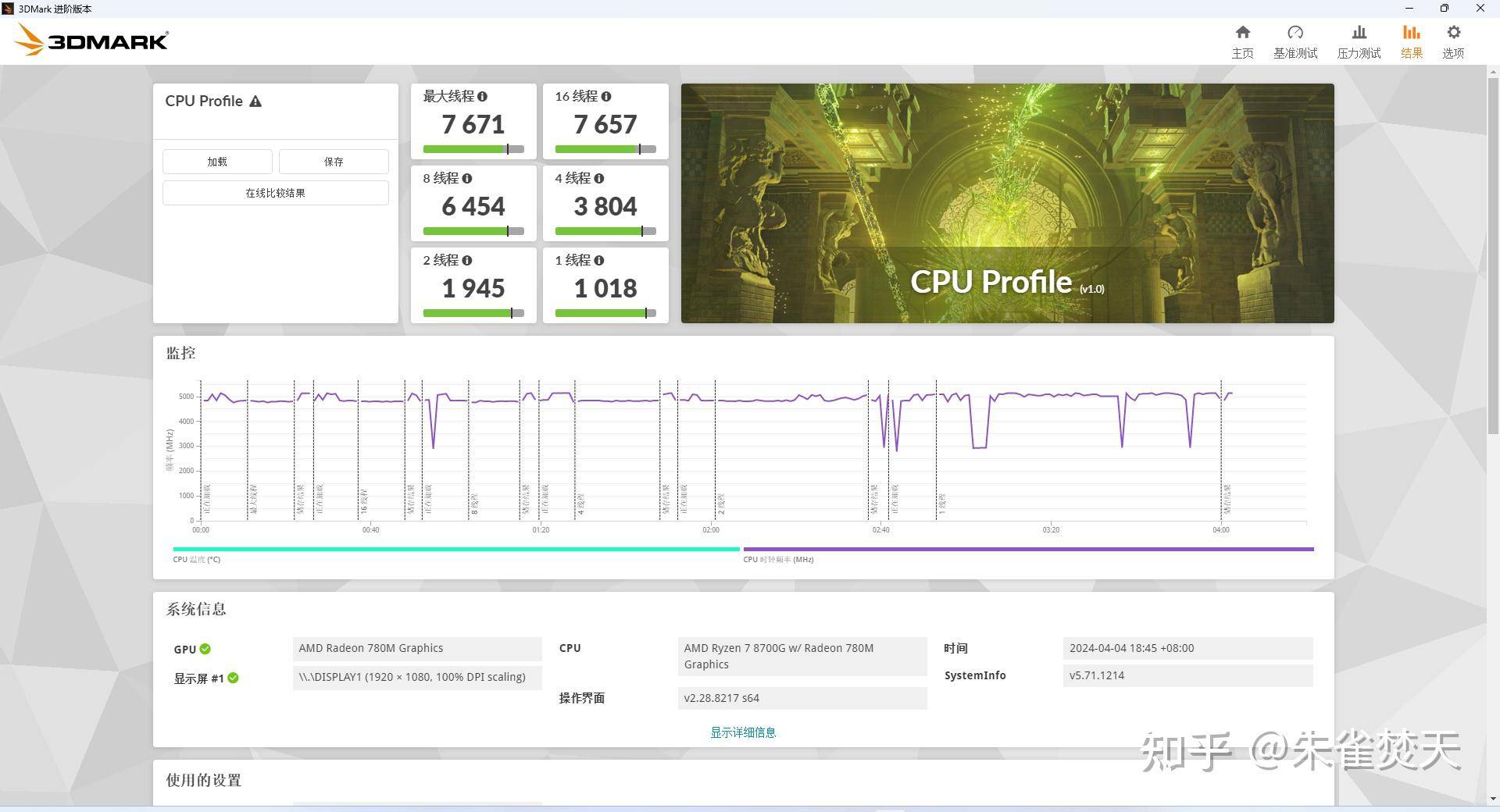Screen dimensions: 1500x812
Task: Click the 7 657 score value
Action: tap(605, 124)
